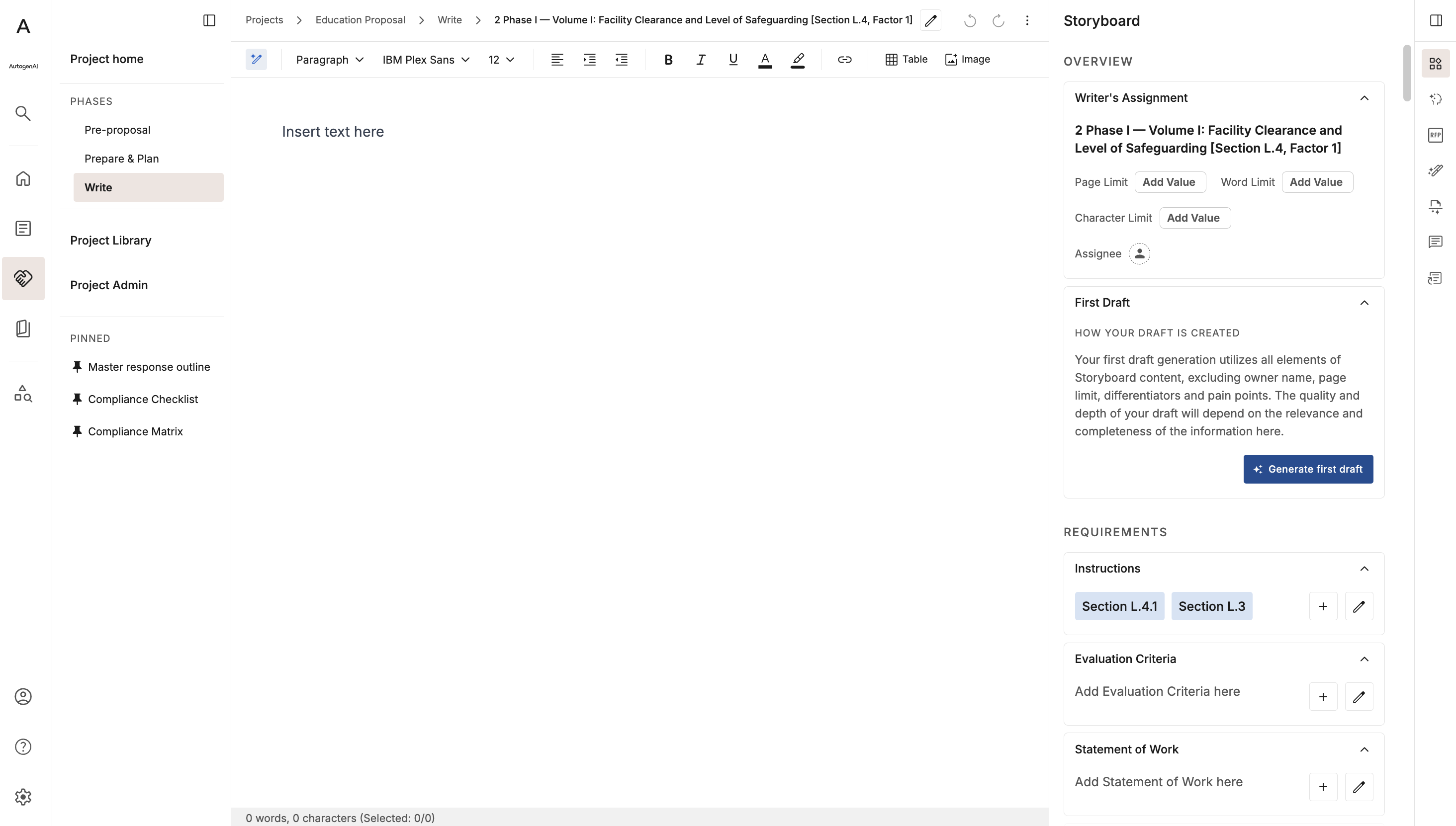Open Project Library
This screenshot has height=826, width=1456.
[x=111, y=241]
